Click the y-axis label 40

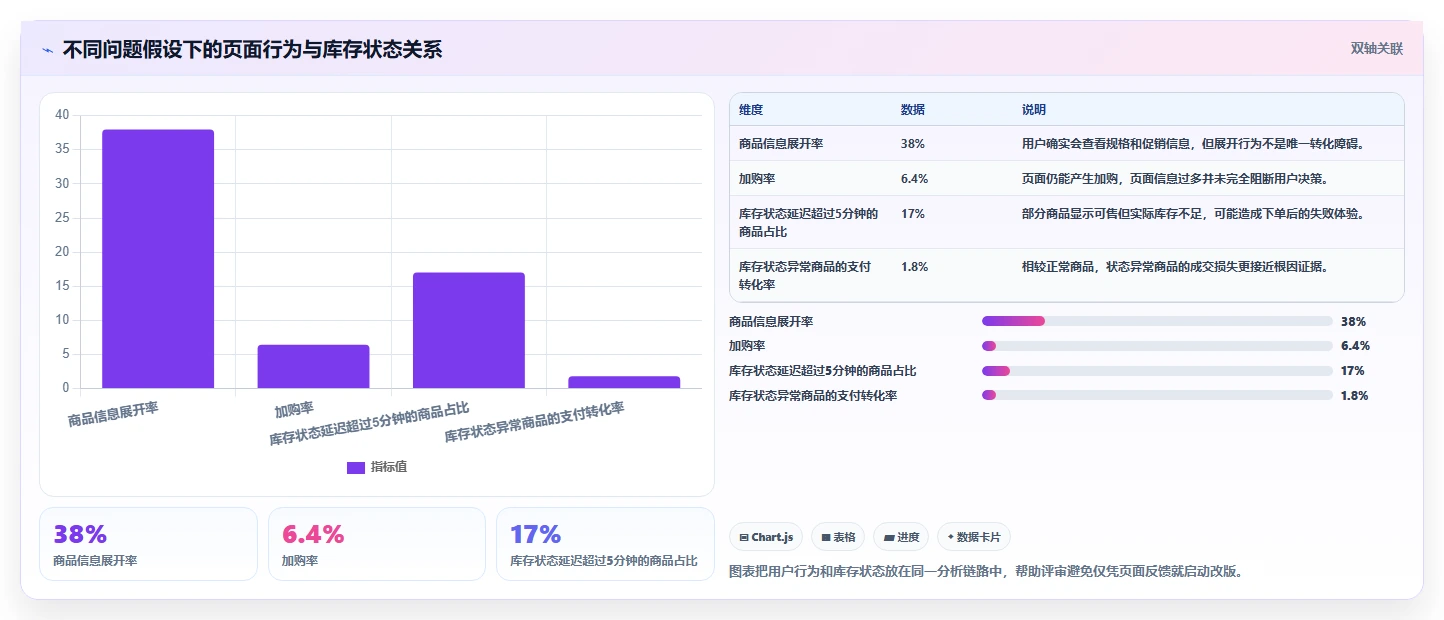(x=62, y=115)
